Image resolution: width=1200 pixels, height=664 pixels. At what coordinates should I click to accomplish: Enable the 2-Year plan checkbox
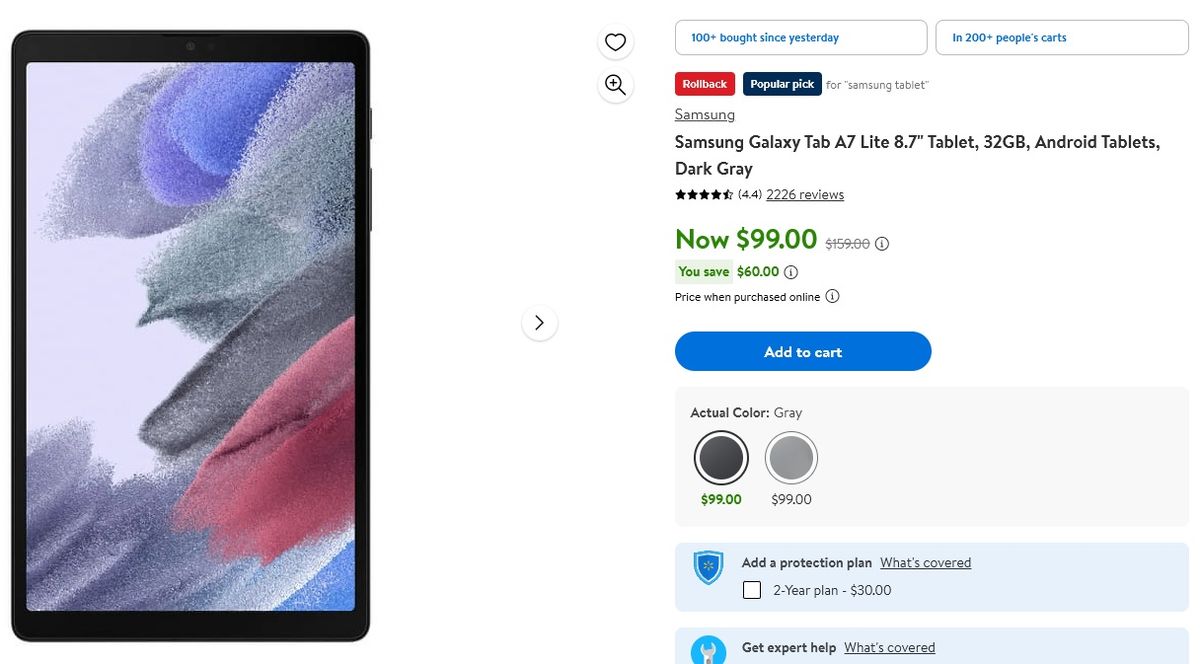751,590
